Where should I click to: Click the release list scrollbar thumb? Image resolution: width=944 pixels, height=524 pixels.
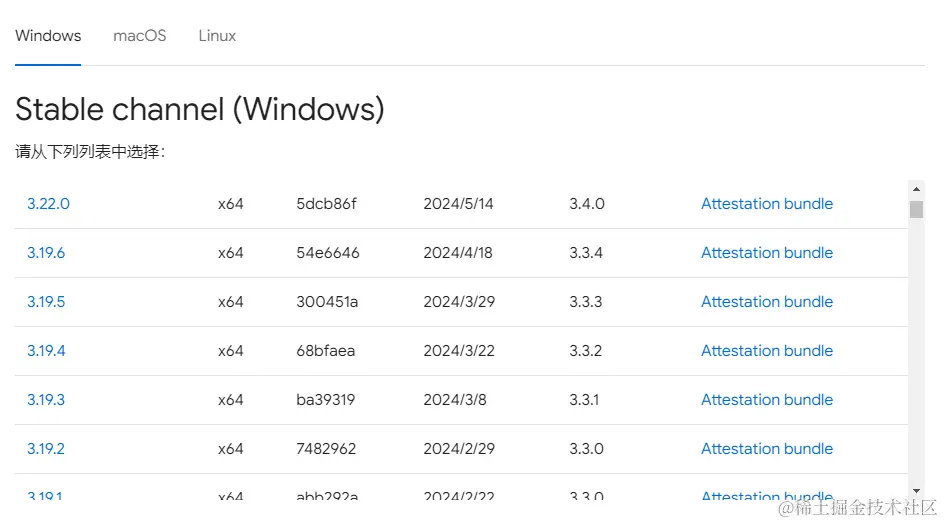click(916, 208)
